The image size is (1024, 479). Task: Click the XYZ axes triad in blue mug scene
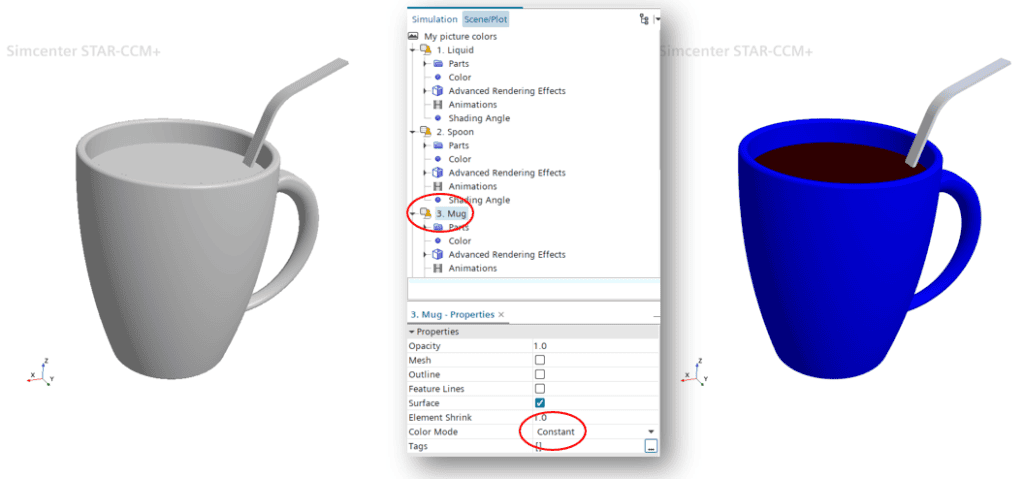(694, 372)
